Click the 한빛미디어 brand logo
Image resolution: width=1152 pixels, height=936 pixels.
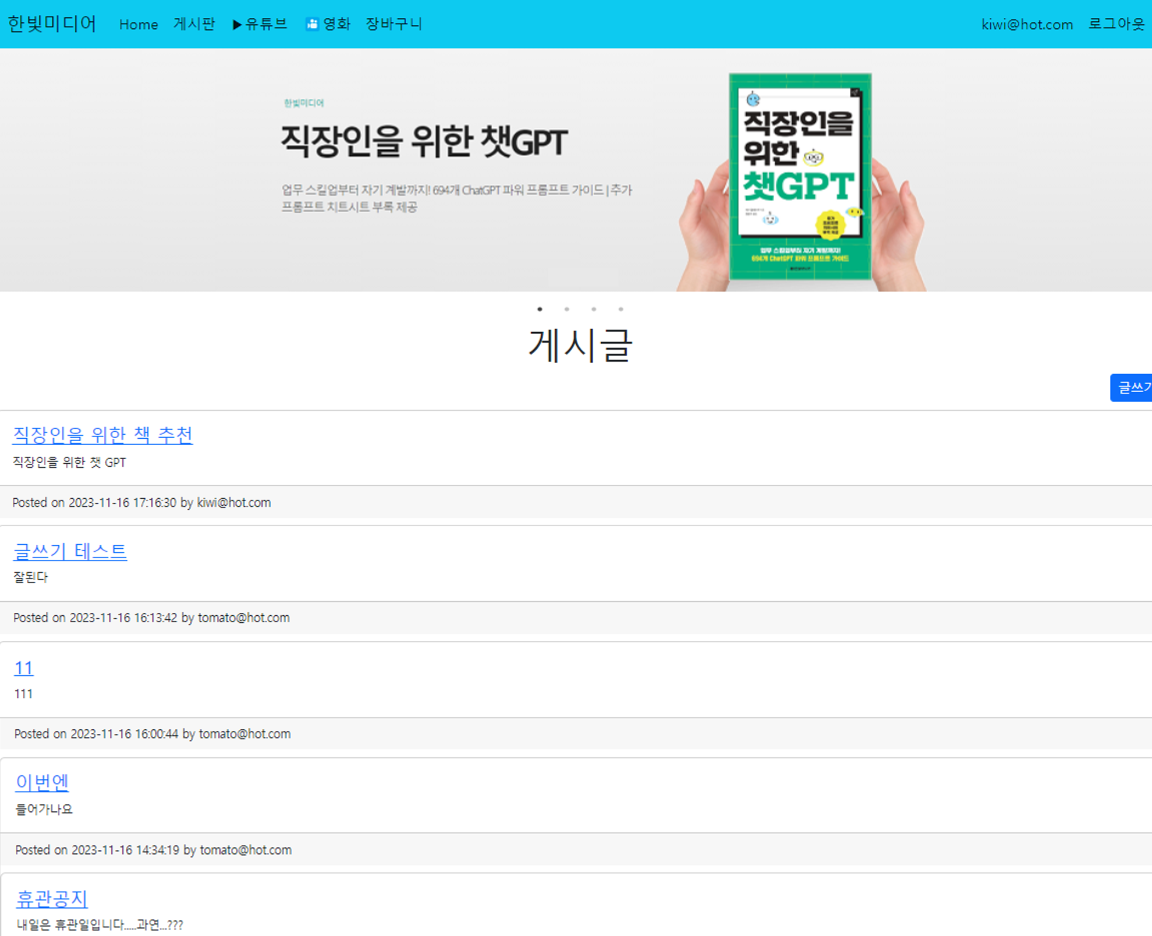pos(52,24)
